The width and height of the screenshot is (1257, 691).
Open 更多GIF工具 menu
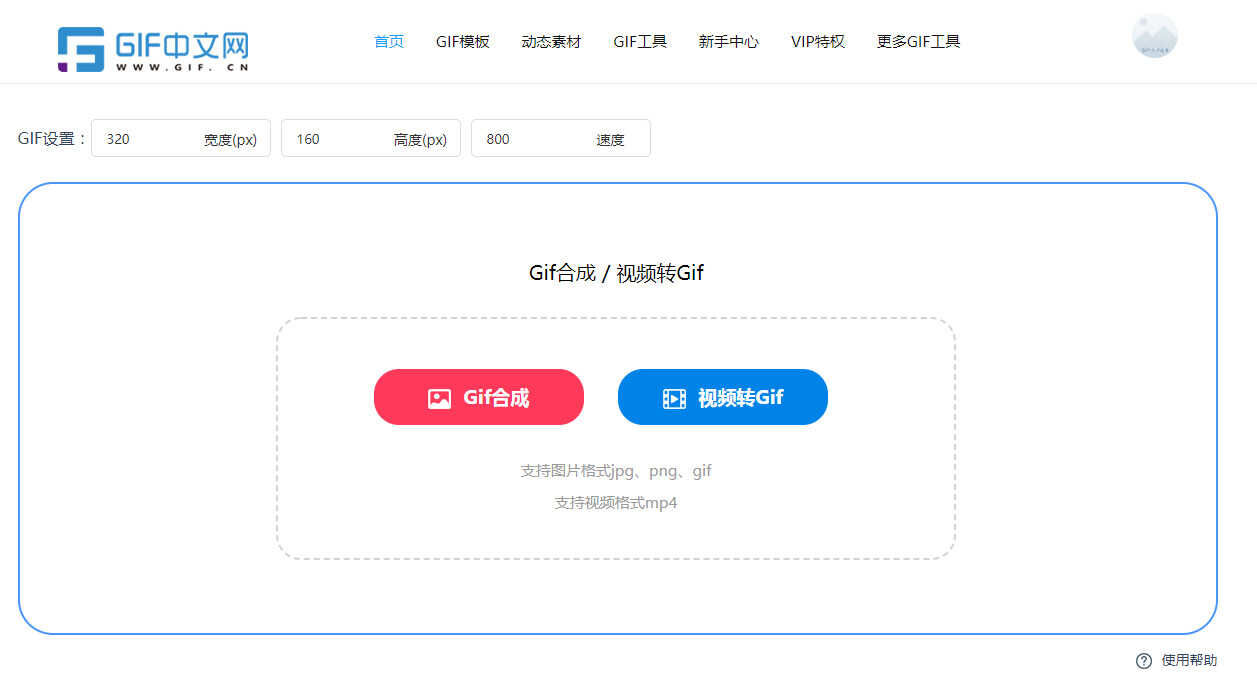click(x=918, y=42)
